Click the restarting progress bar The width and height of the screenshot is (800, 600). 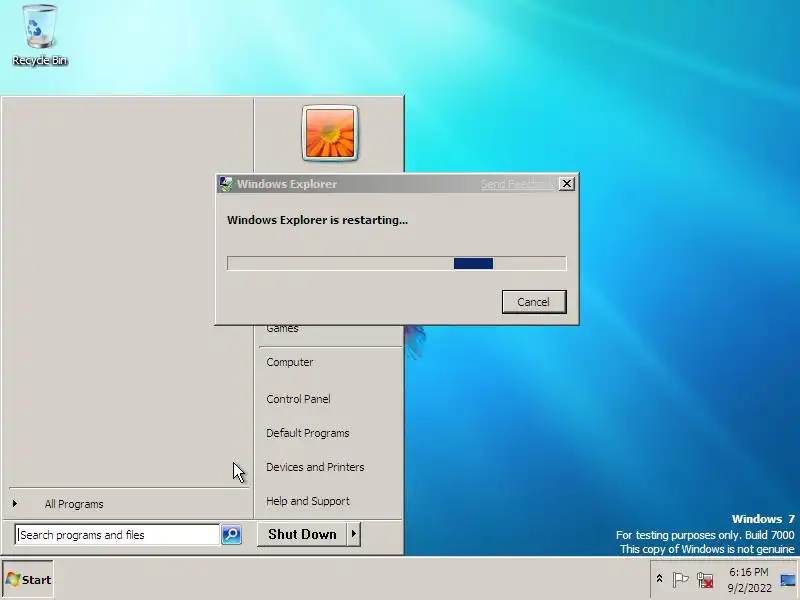[x=396, y=263]
